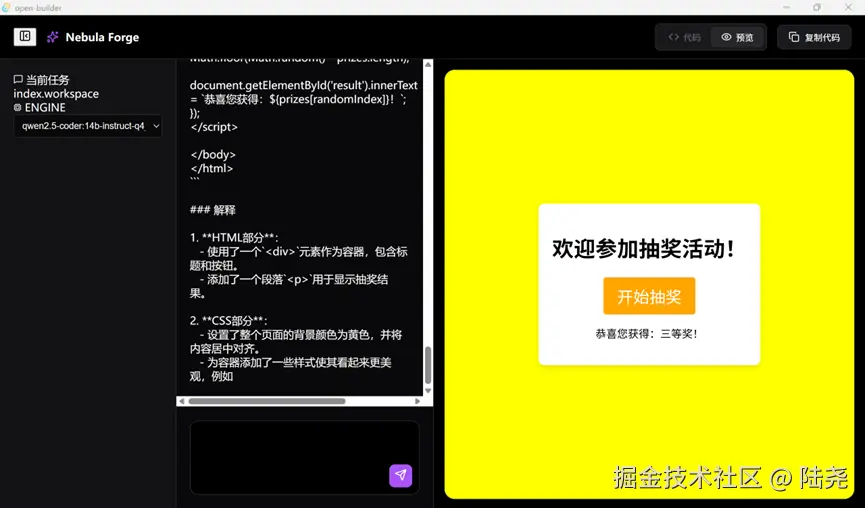Click the 复制代码 copy code button

(814, 38)
